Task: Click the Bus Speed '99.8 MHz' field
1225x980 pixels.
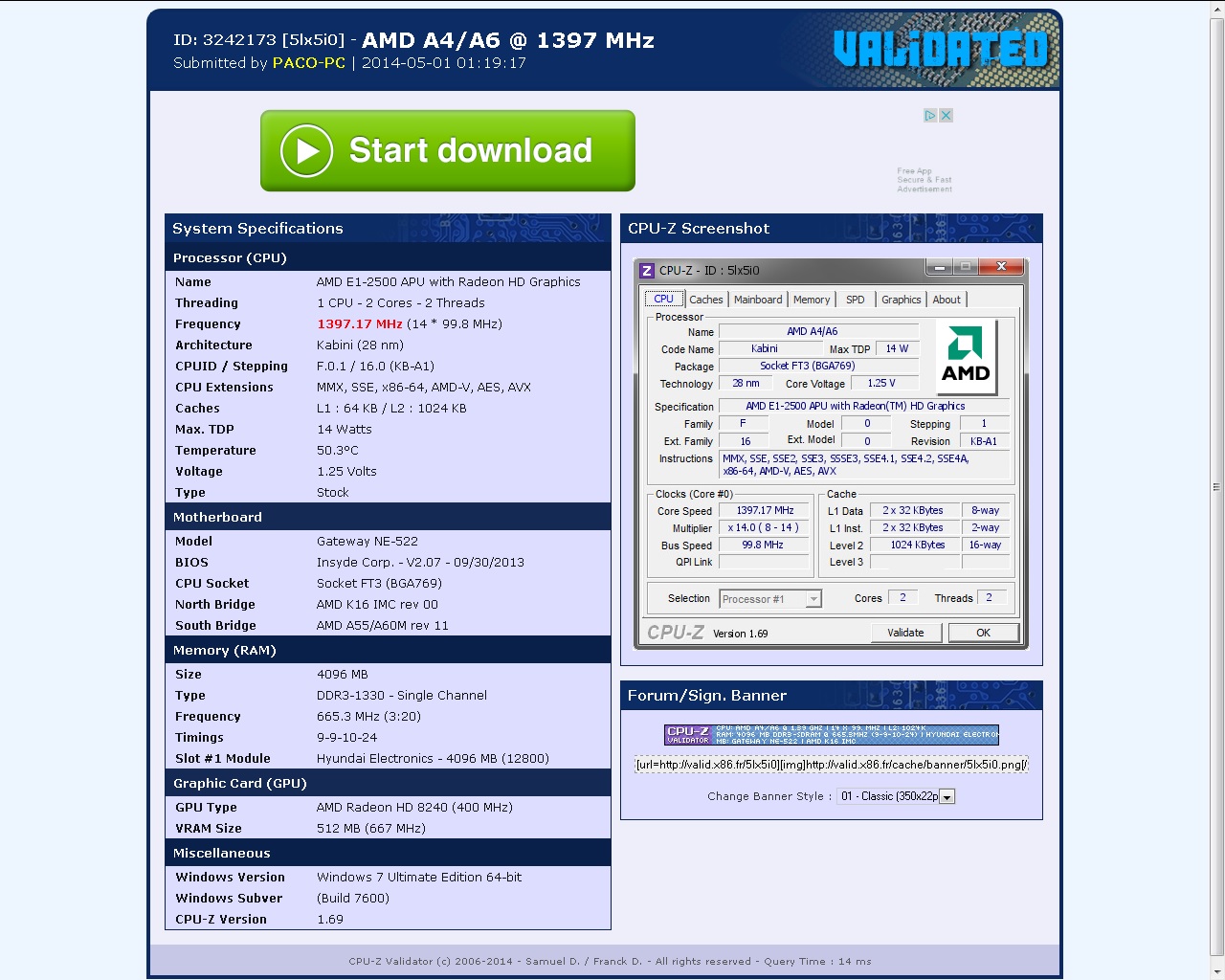Action: click(x=765, y=545)
